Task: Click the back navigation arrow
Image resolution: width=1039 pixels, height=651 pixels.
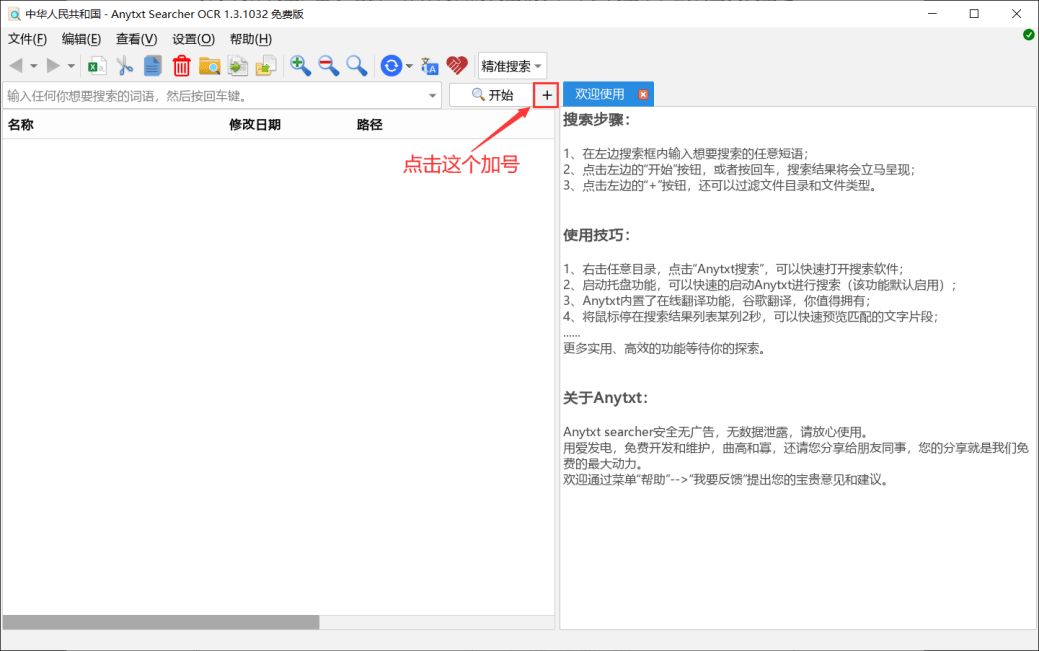Action: [16, 66]
